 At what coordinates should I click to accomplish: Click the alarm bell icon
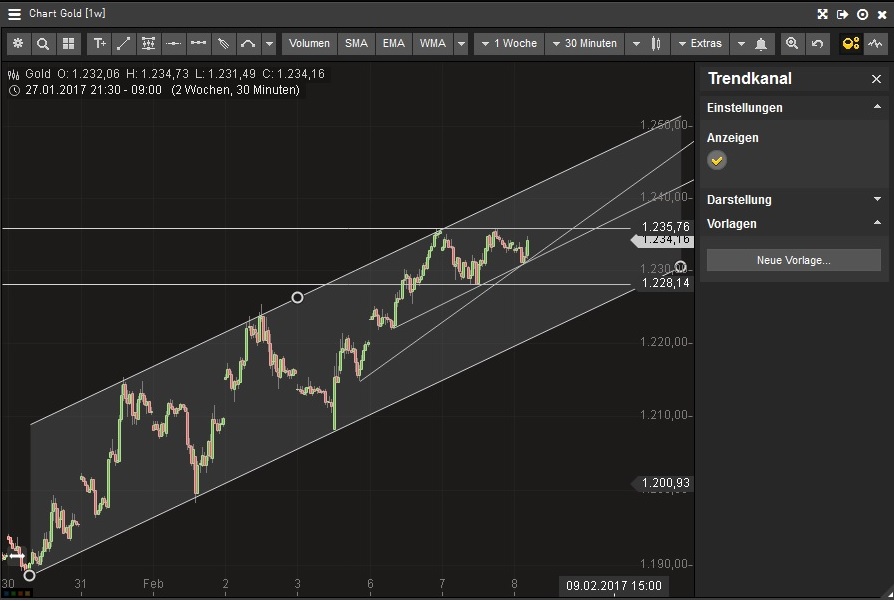(762, 44)
